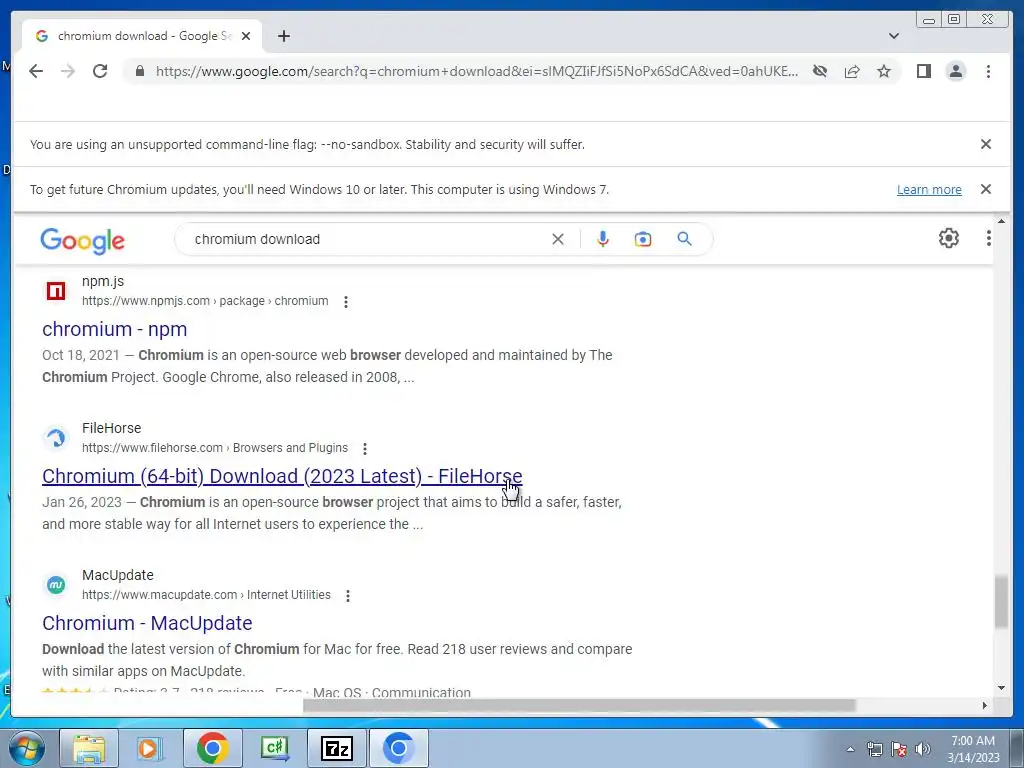
Task: Open the Chromium - MacUpdate result
Action: 147,623
